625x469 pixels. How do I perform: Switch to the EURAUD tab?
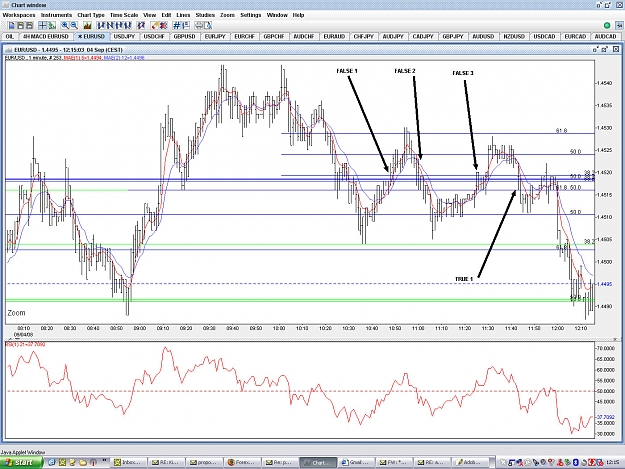pos(334,36)
